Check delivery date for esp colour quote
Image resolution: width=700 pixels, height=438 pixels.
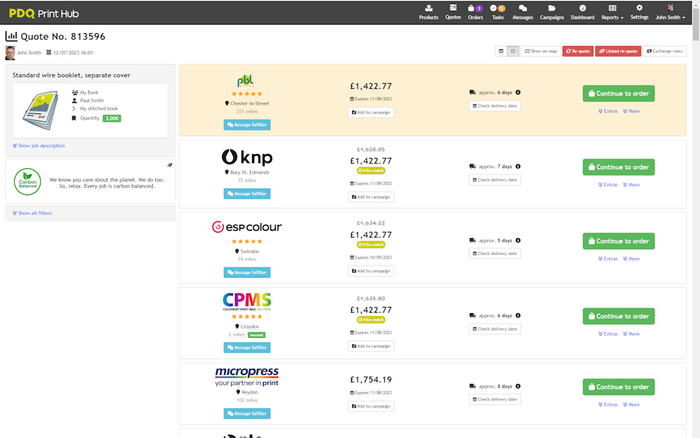pyautogui.click(x=495, y=254)
